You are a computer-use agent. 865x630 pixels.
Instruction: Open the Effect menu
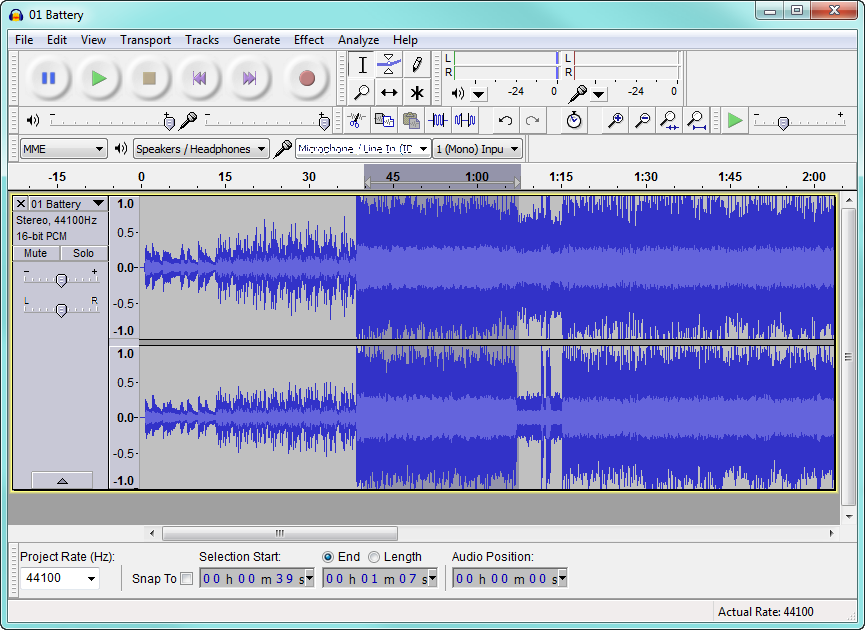click(x=308, y=40)
